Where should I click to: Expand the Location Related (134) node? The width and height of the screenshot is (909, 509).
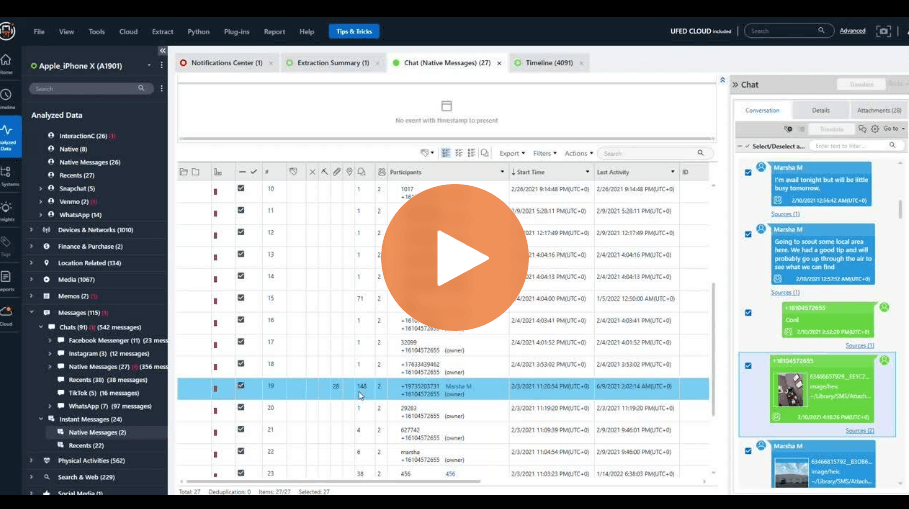[31, 263]
